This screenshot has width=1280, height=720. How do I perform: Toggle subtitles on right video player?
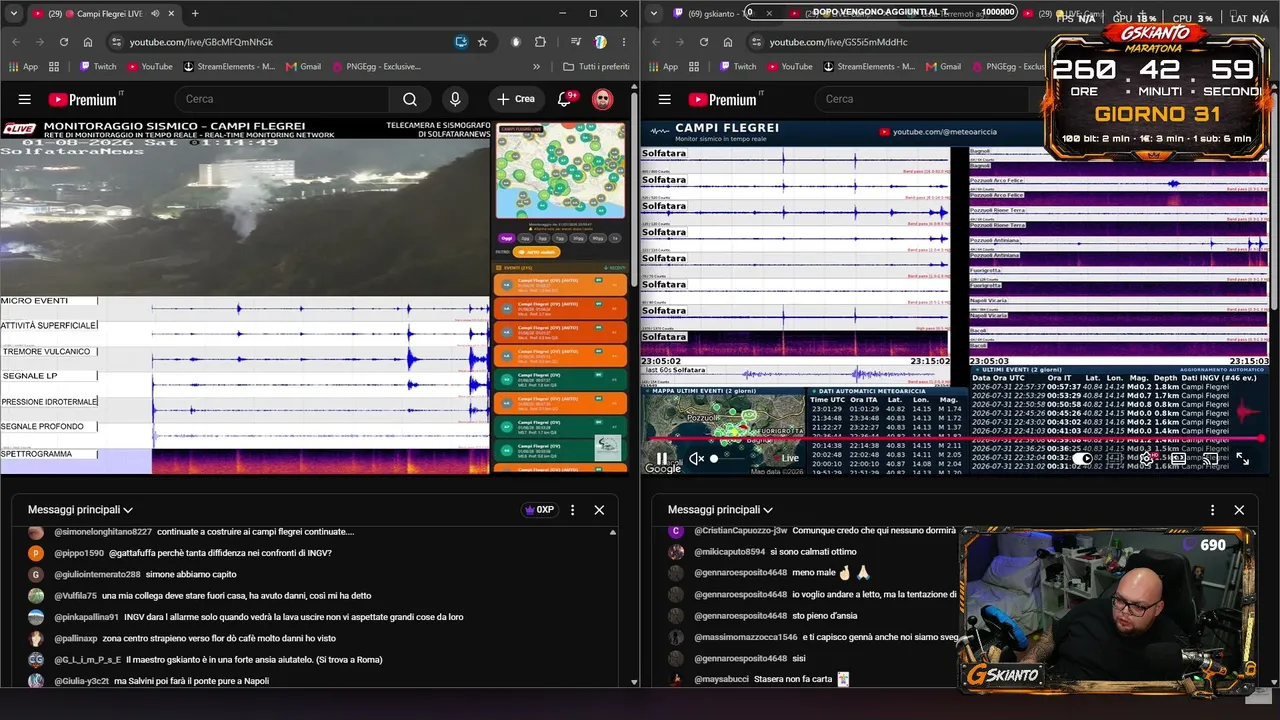pos(1117,458)
